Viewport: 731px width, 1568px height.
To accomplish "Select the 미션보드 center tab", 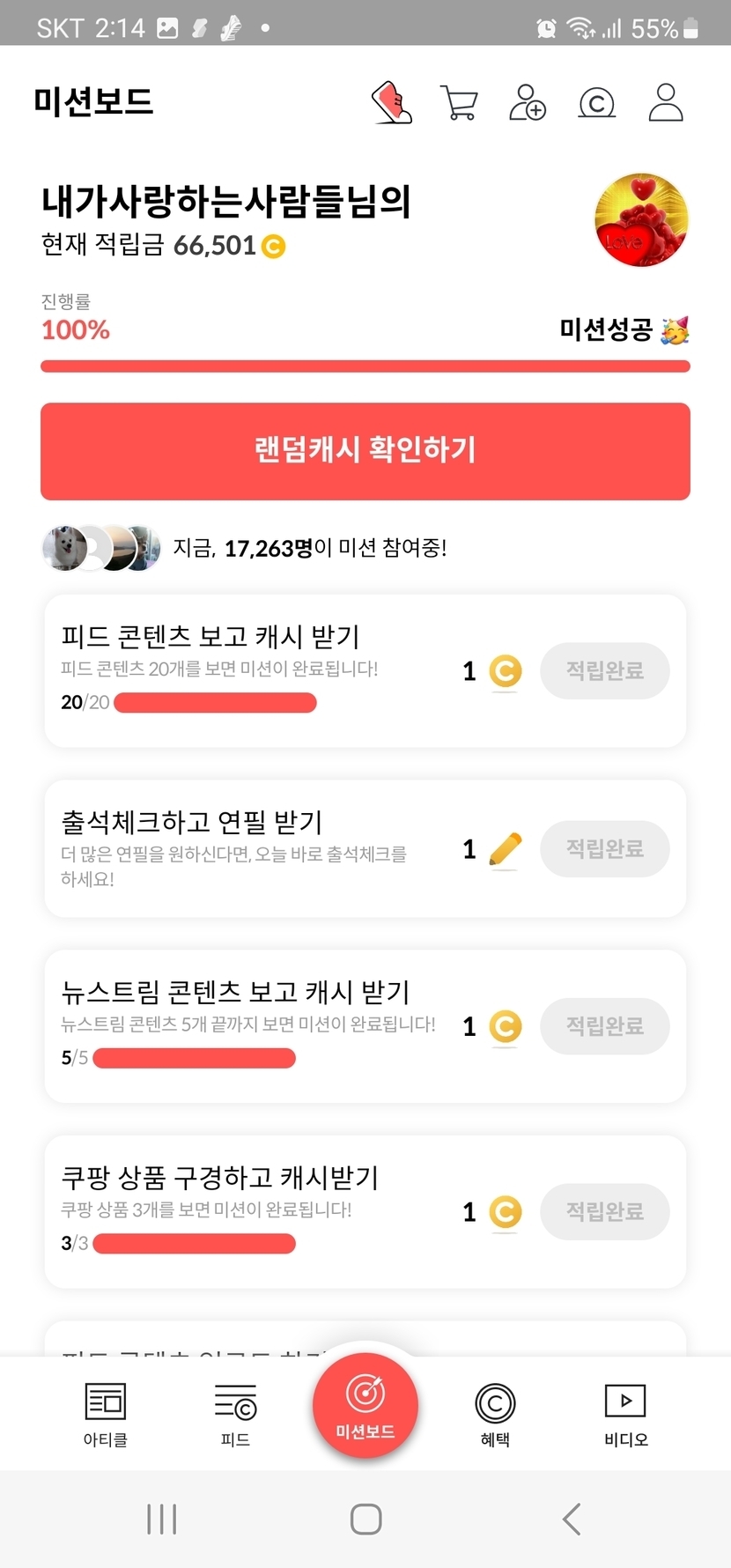I will 365,1406.
